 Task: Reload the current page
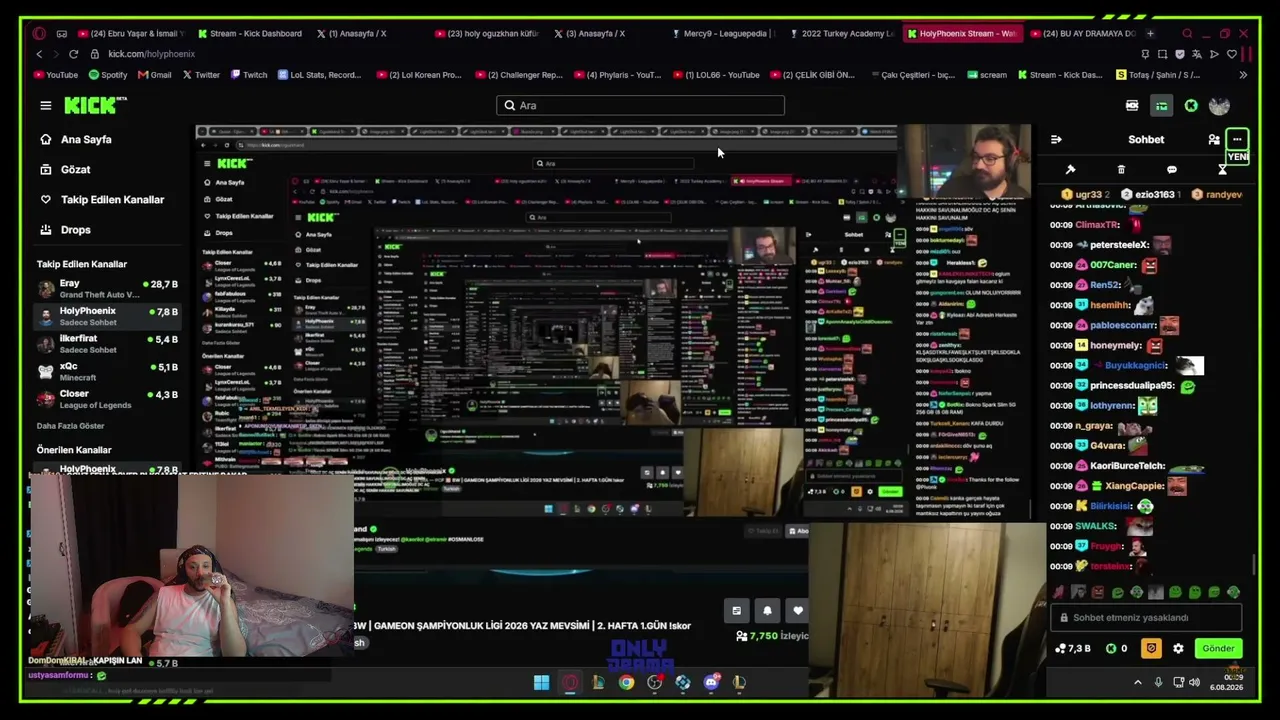pyautogui.click(x=73, y=54)
